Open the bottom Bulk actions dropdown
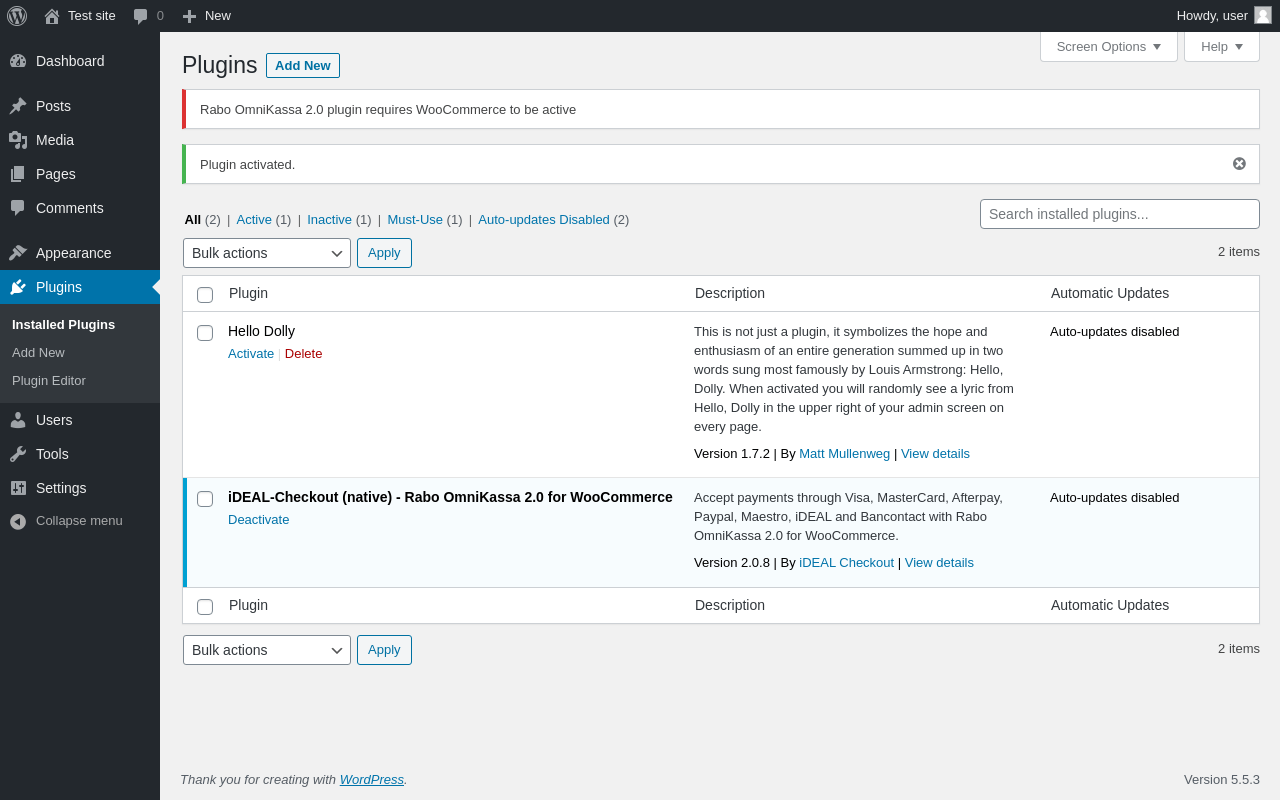This screenshot has width=1280, height=800. pos(267,650)
